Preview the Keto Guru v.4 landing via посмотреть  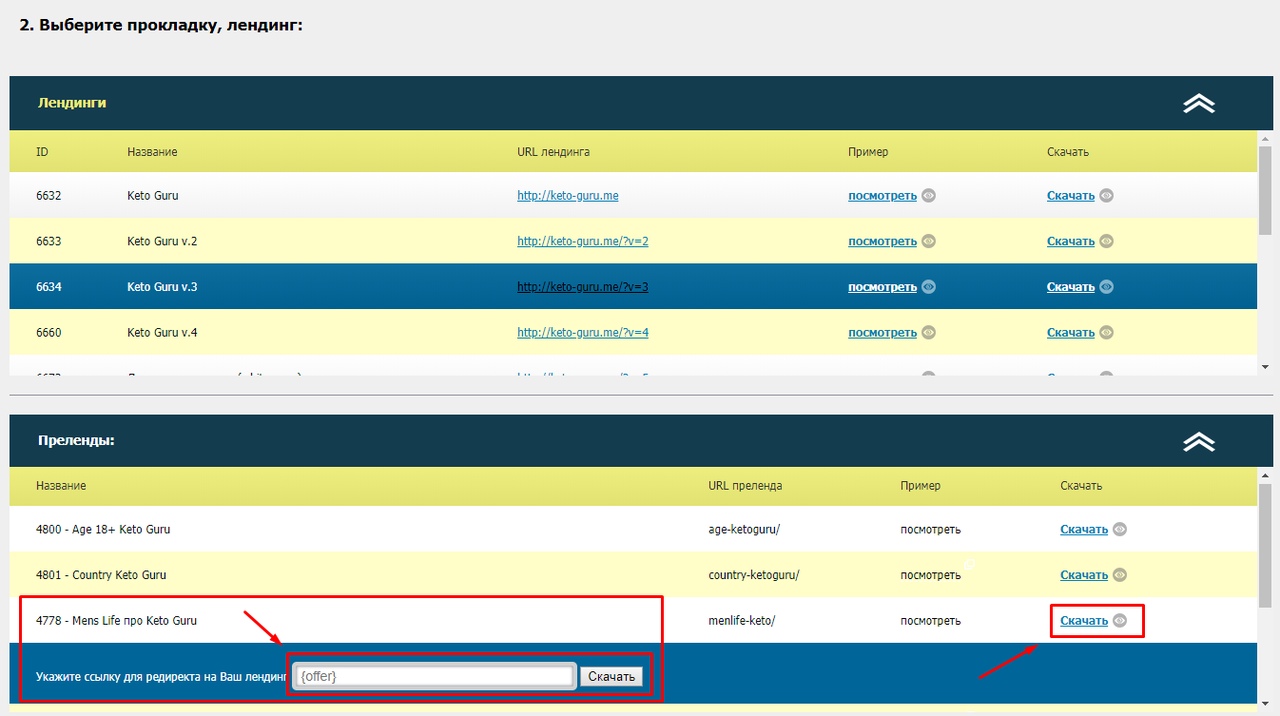[x=882, y=332]
